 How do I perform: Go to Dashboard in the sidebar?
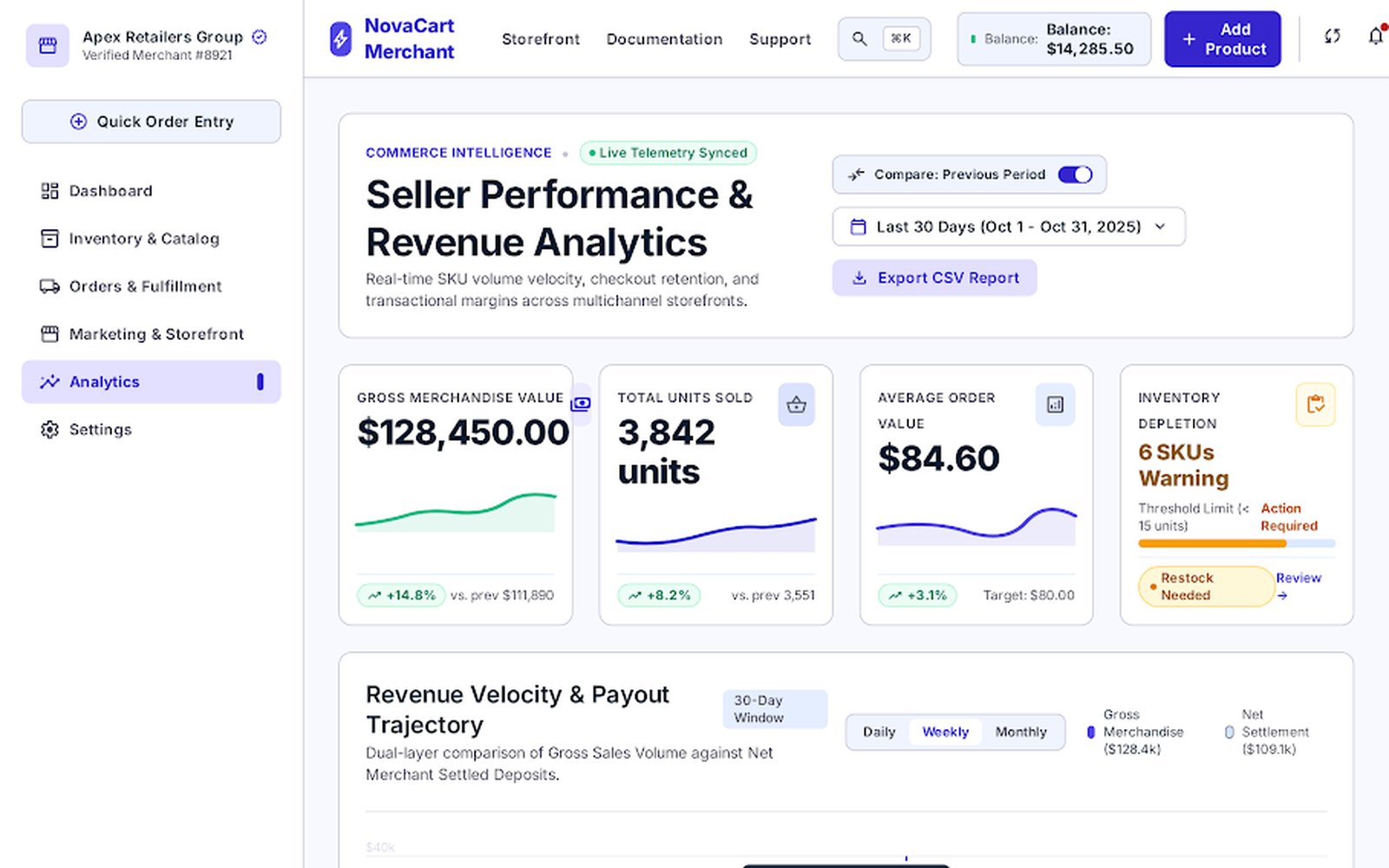tap(151, 191)
